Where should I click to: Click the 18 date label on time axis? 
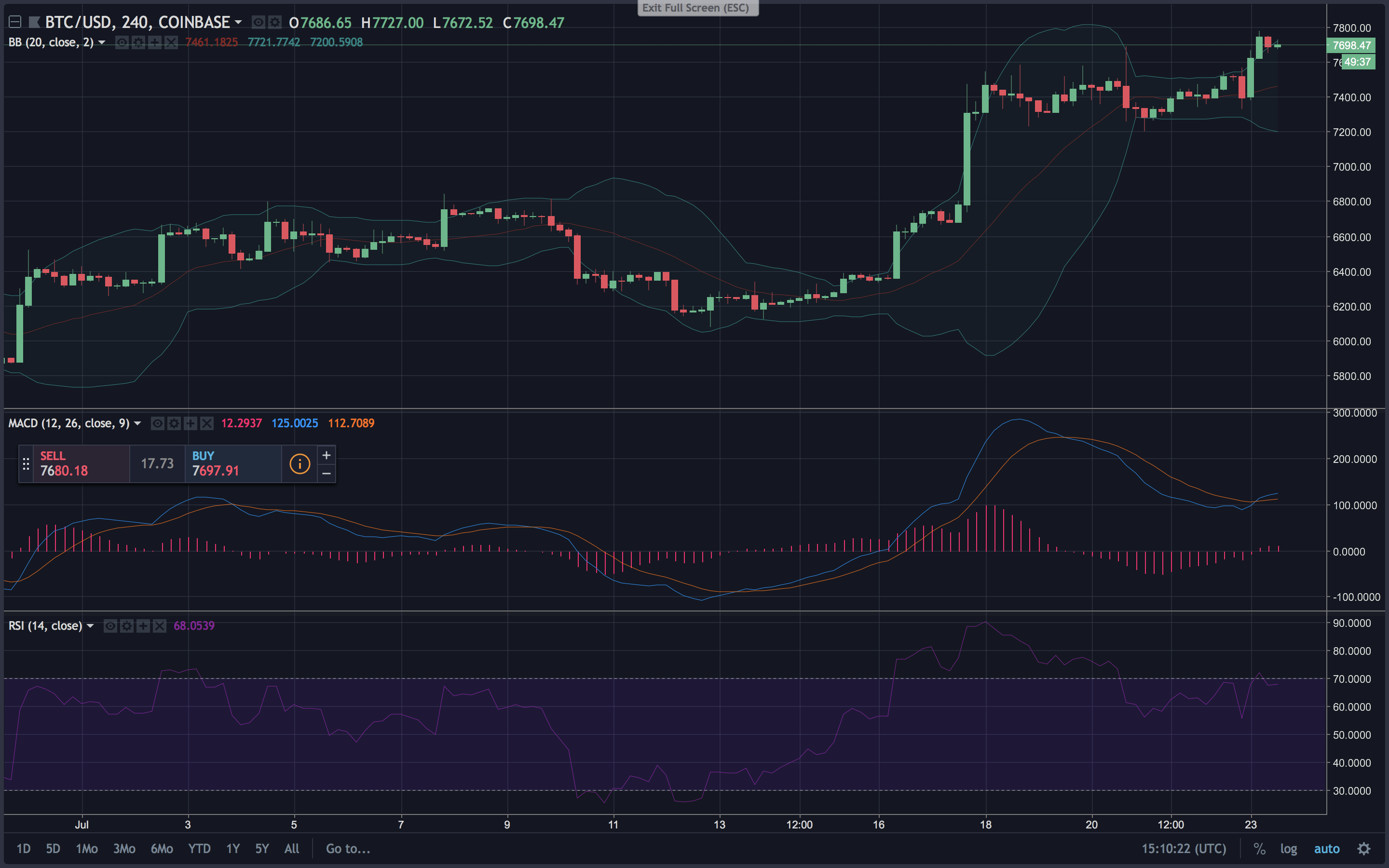985,825
